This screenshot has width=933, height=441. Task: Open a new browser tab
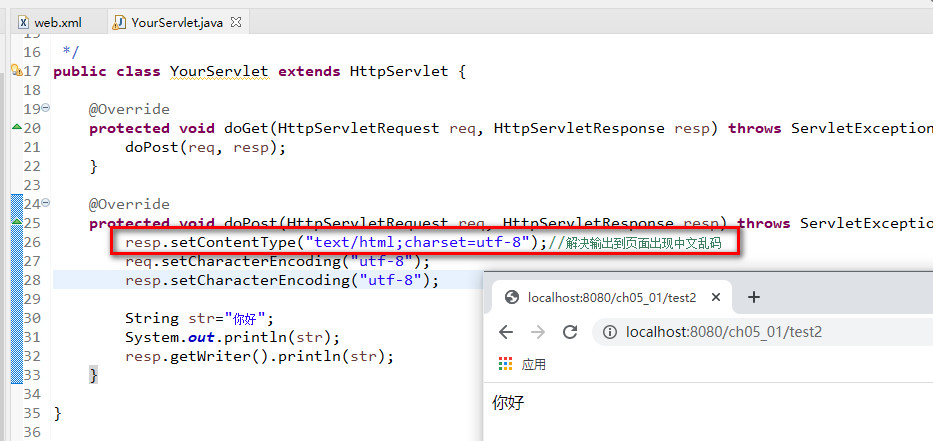point(753,297)
